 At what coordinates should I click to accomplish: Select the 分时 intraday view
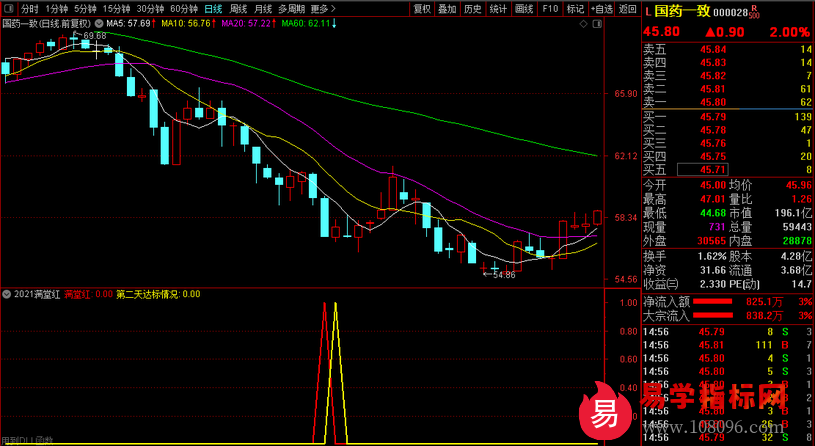[31, 9]
